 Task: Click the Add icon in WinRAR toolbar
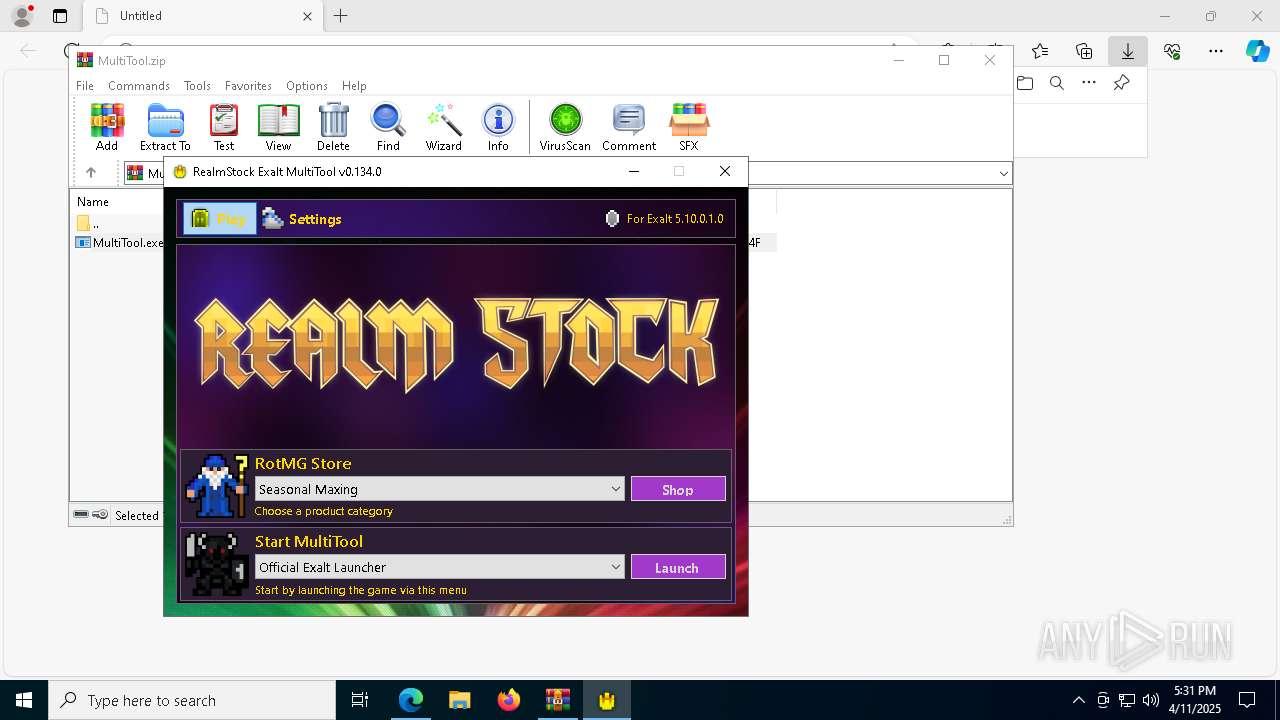[107, 127]
